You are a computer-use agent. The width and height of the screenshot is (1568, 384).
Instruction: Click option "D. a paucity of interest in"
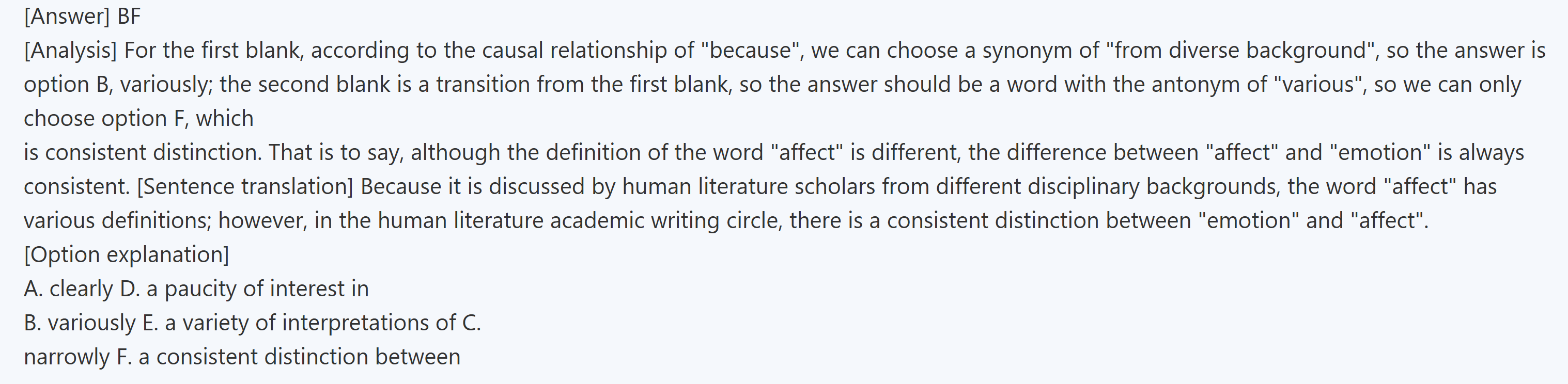pyautogui.click(x=244, y=289)
